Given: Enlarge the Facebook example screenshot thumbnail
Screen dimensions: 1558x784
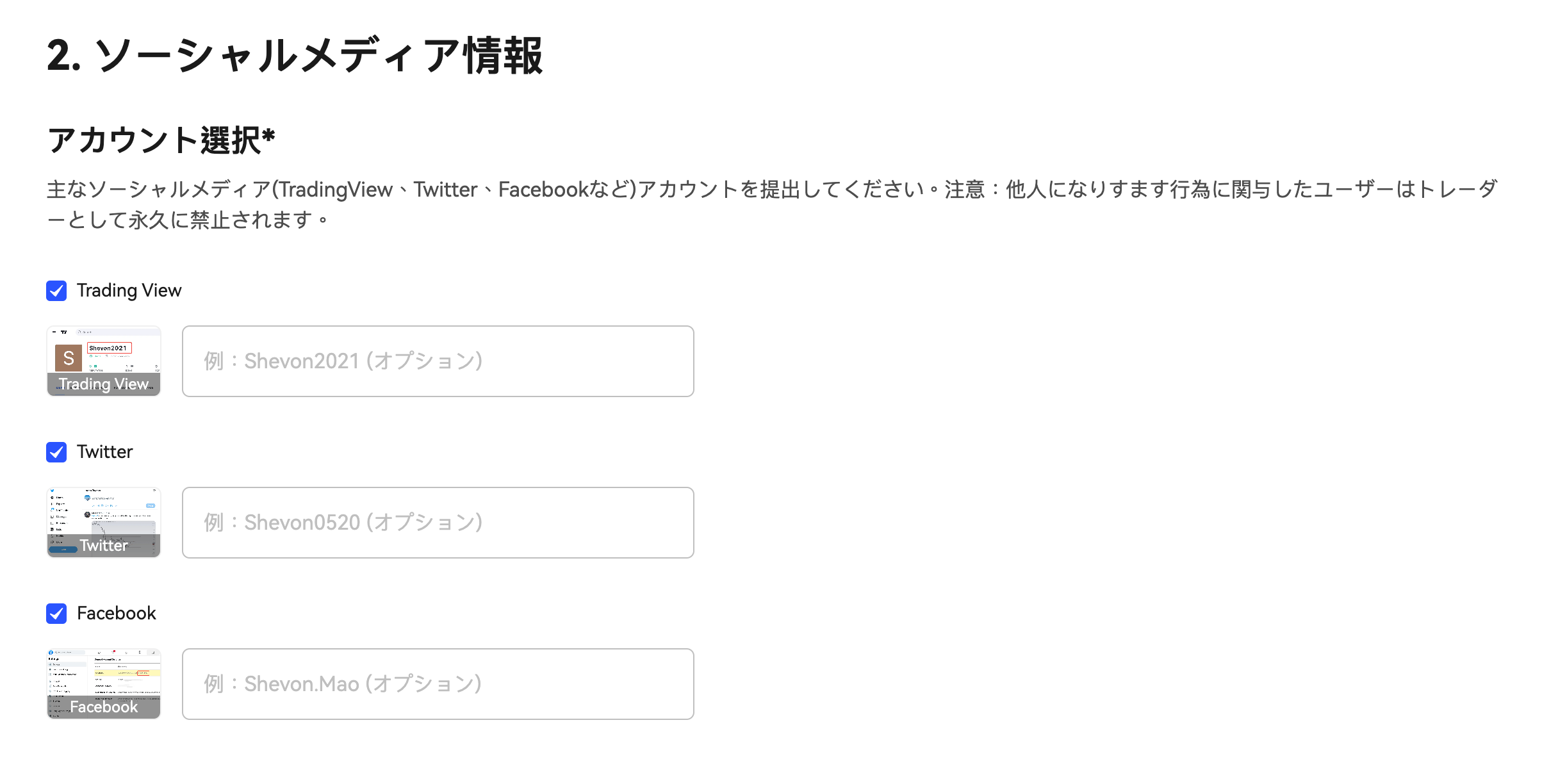Looking at the screenshot, I should point(104,683).
